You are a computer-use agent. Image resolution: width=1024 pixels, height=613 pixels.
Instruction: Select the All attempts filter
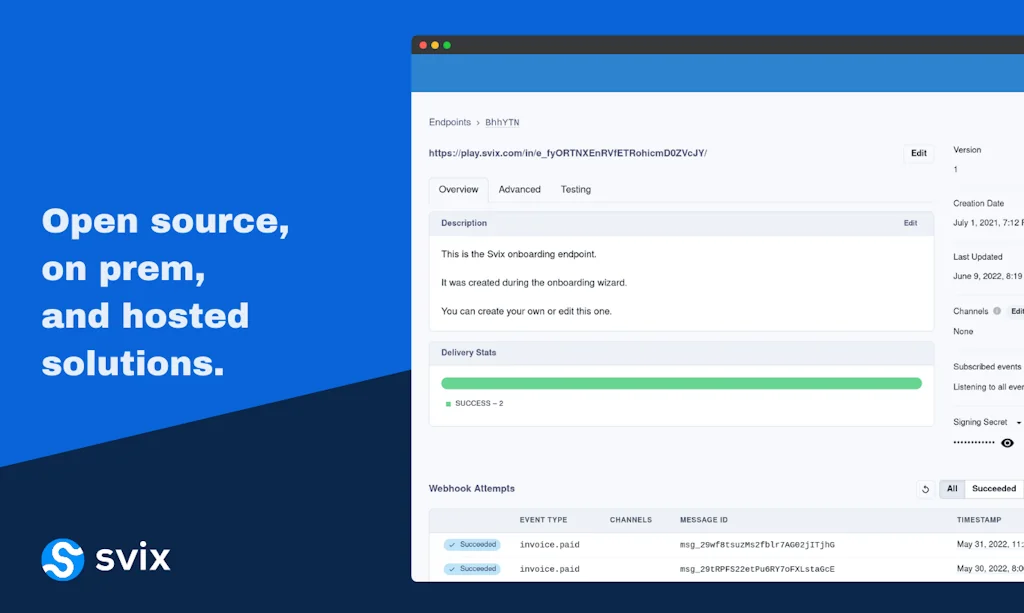tap(952, 488)
